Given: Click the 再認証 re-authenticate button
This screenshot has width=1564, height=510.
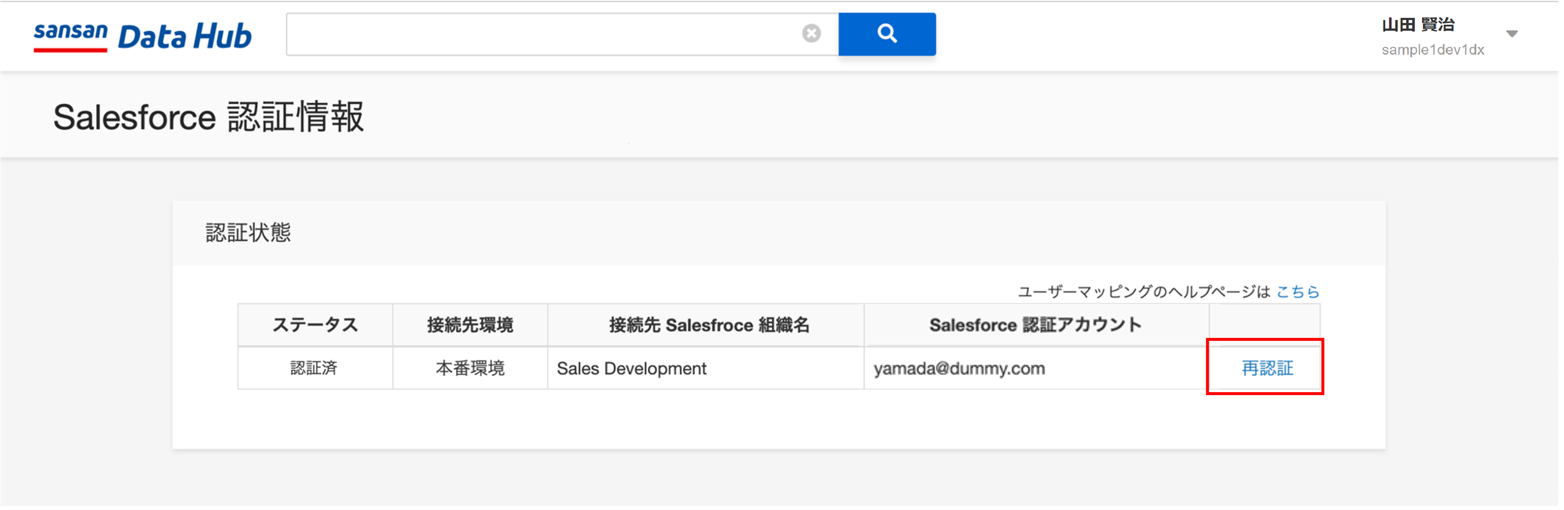Looking at the screenshot, I should pos(1267,368).
